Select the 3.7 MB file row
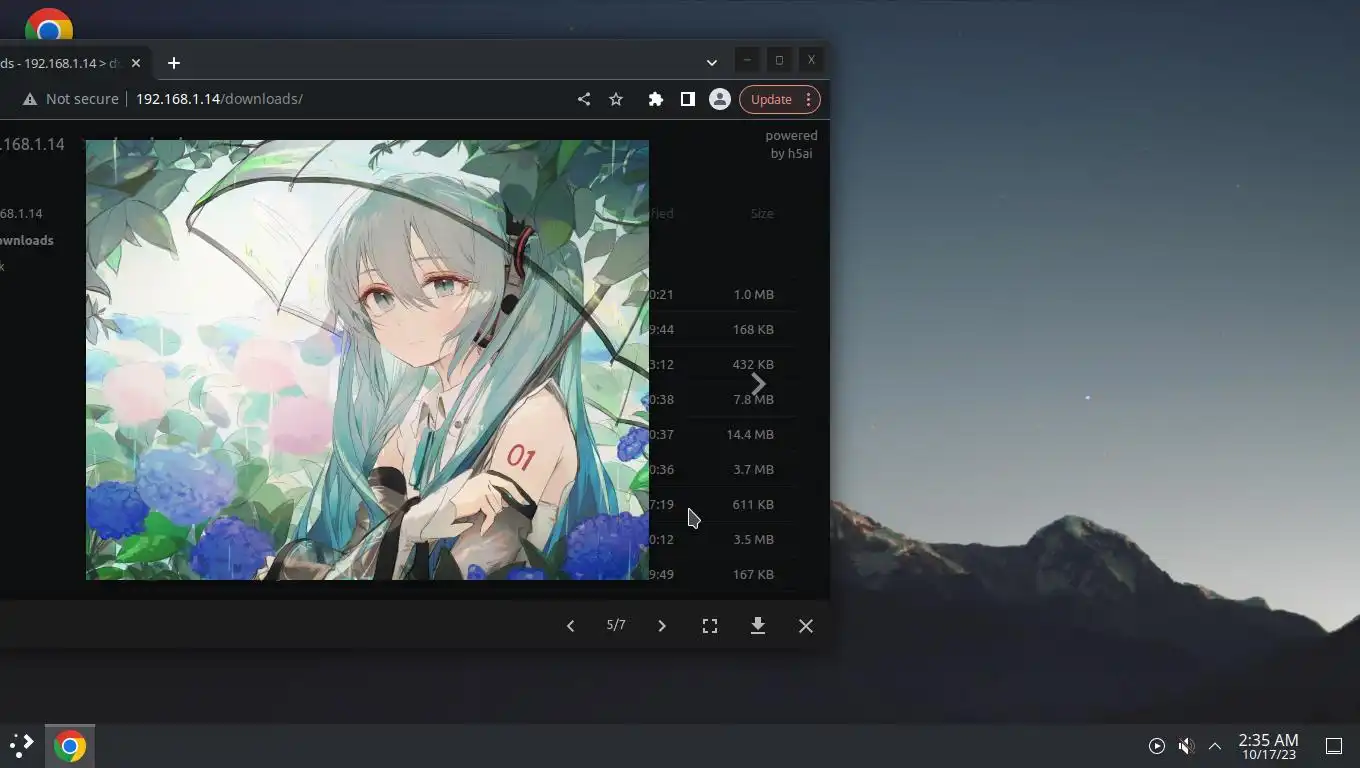1360x768 pixels. (x=722, y=469)
